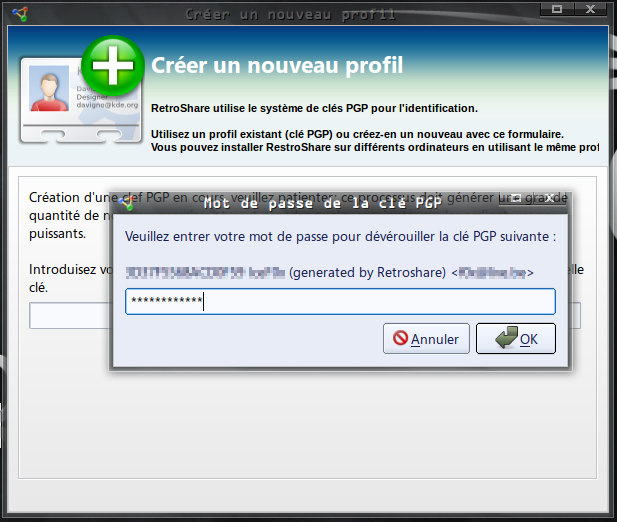
Task: Click 'Veuillez entrer votre mot de passe' label
Action: (227, 236)
